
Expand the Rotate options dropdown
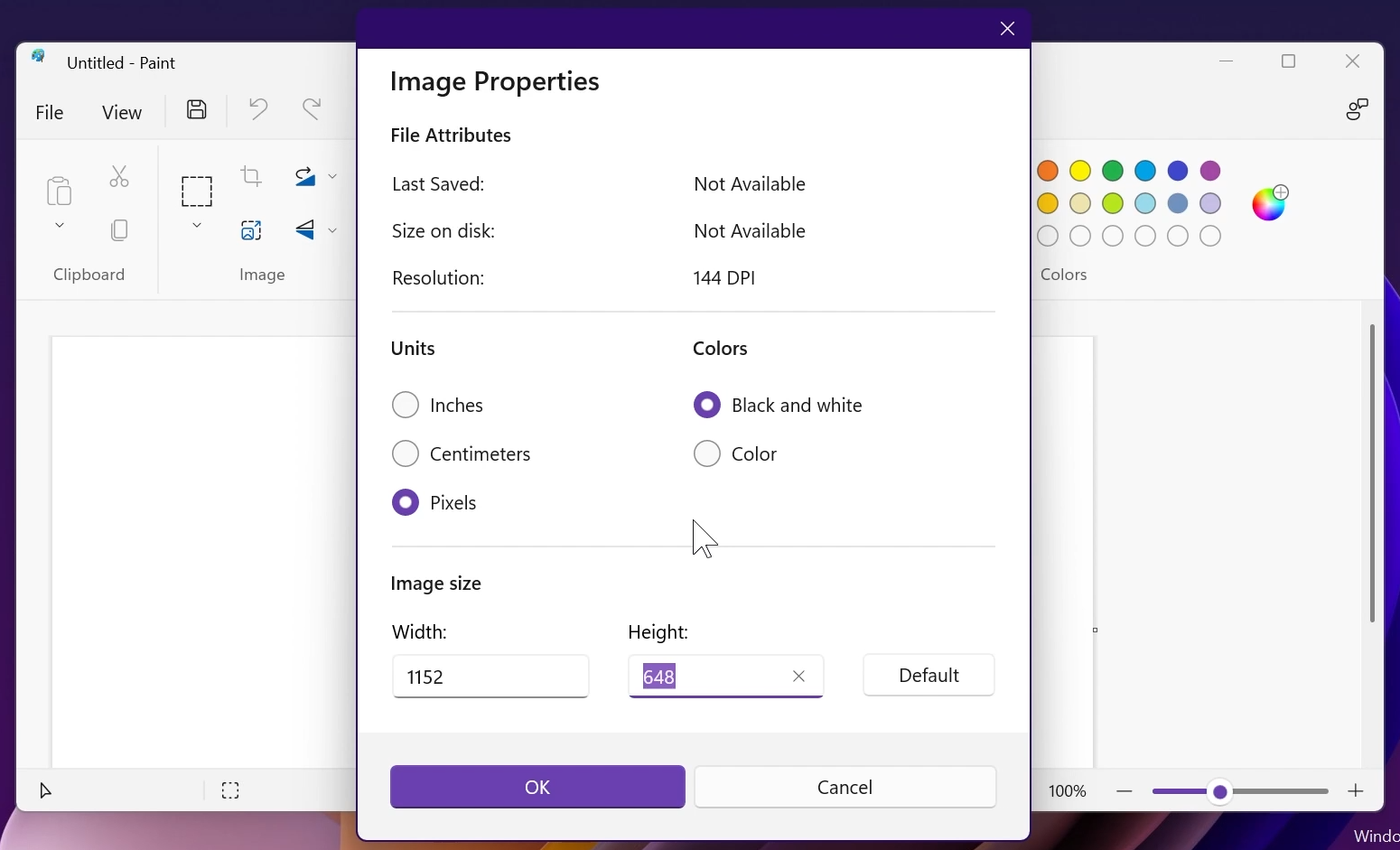(x=332, y=176)
